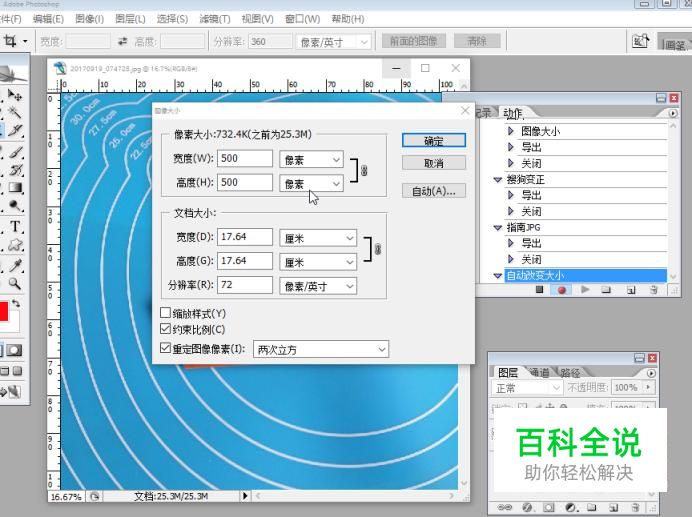This screenshot has height=517, width=692.
Task: Open document width unit dropdown (厘米)
Action: (318, 238)
